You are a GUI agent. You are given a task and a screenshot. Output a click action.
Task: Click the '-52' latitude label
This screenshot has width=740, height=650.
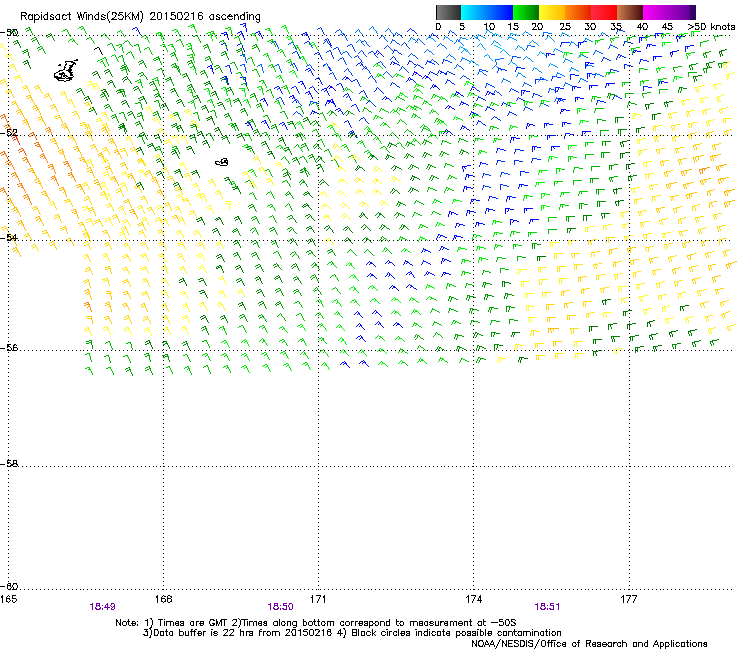9,133
